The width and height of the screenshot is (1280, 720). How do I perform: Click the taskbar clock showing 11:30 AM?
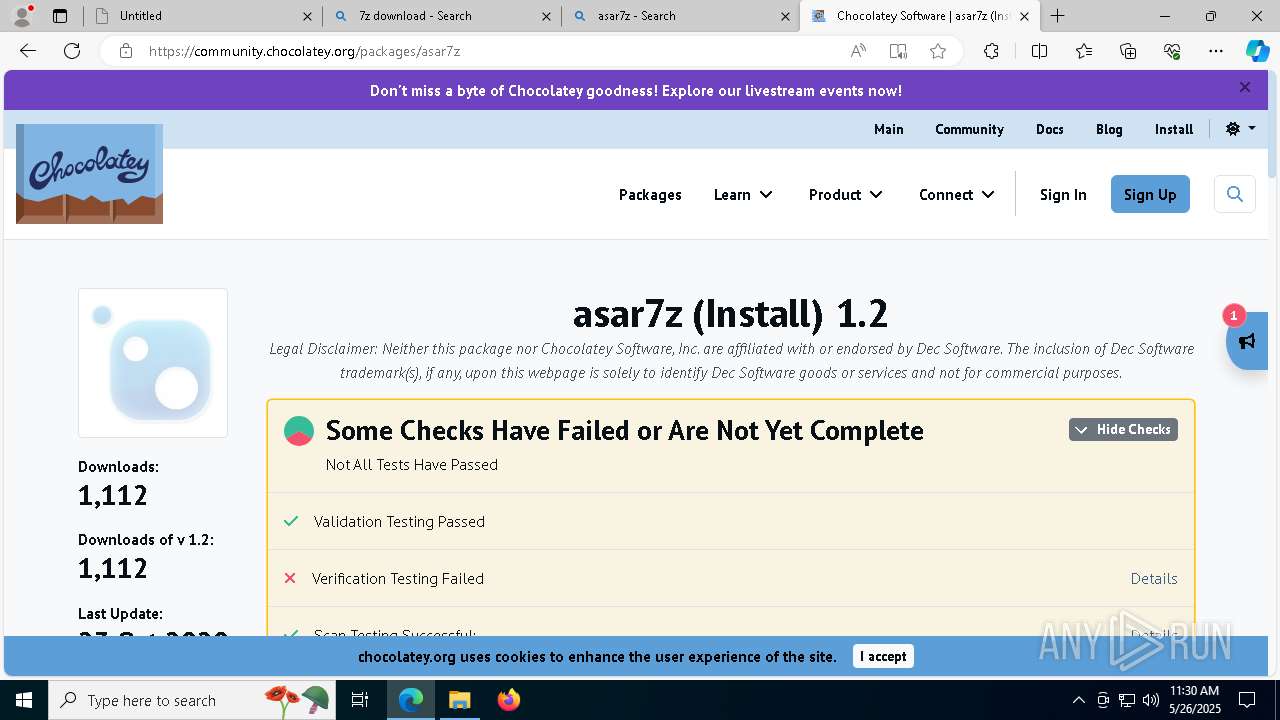(1194, 700)
